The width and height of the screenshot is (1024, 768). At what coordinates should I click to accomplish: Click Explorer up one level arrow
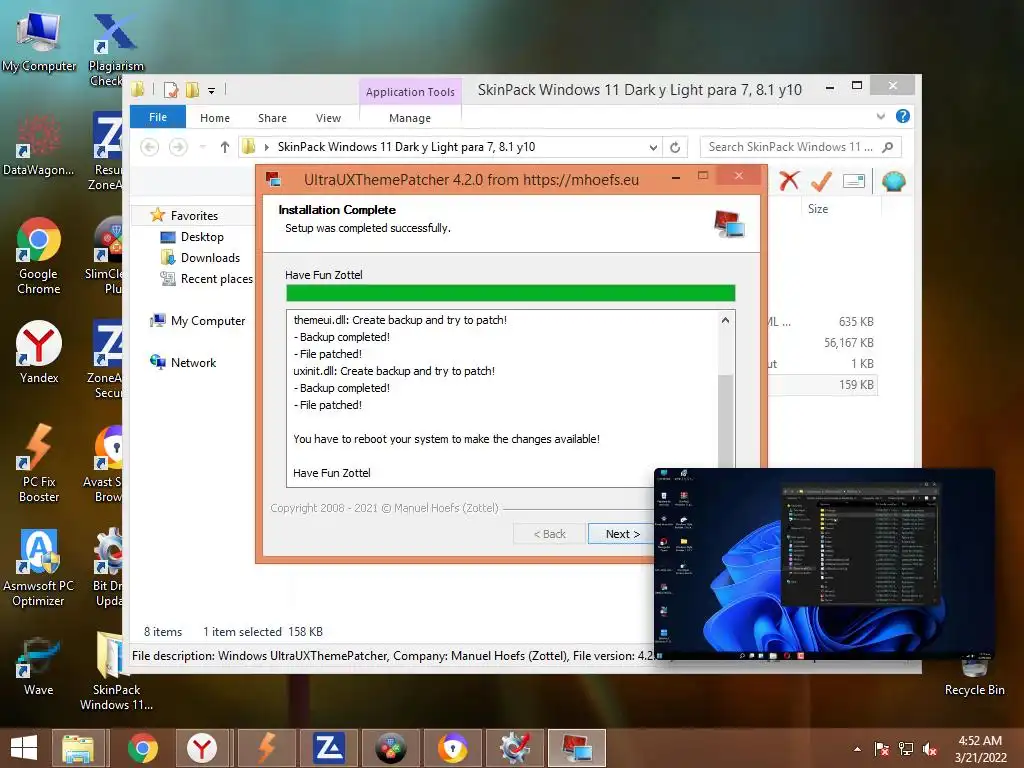coord(225,147)
